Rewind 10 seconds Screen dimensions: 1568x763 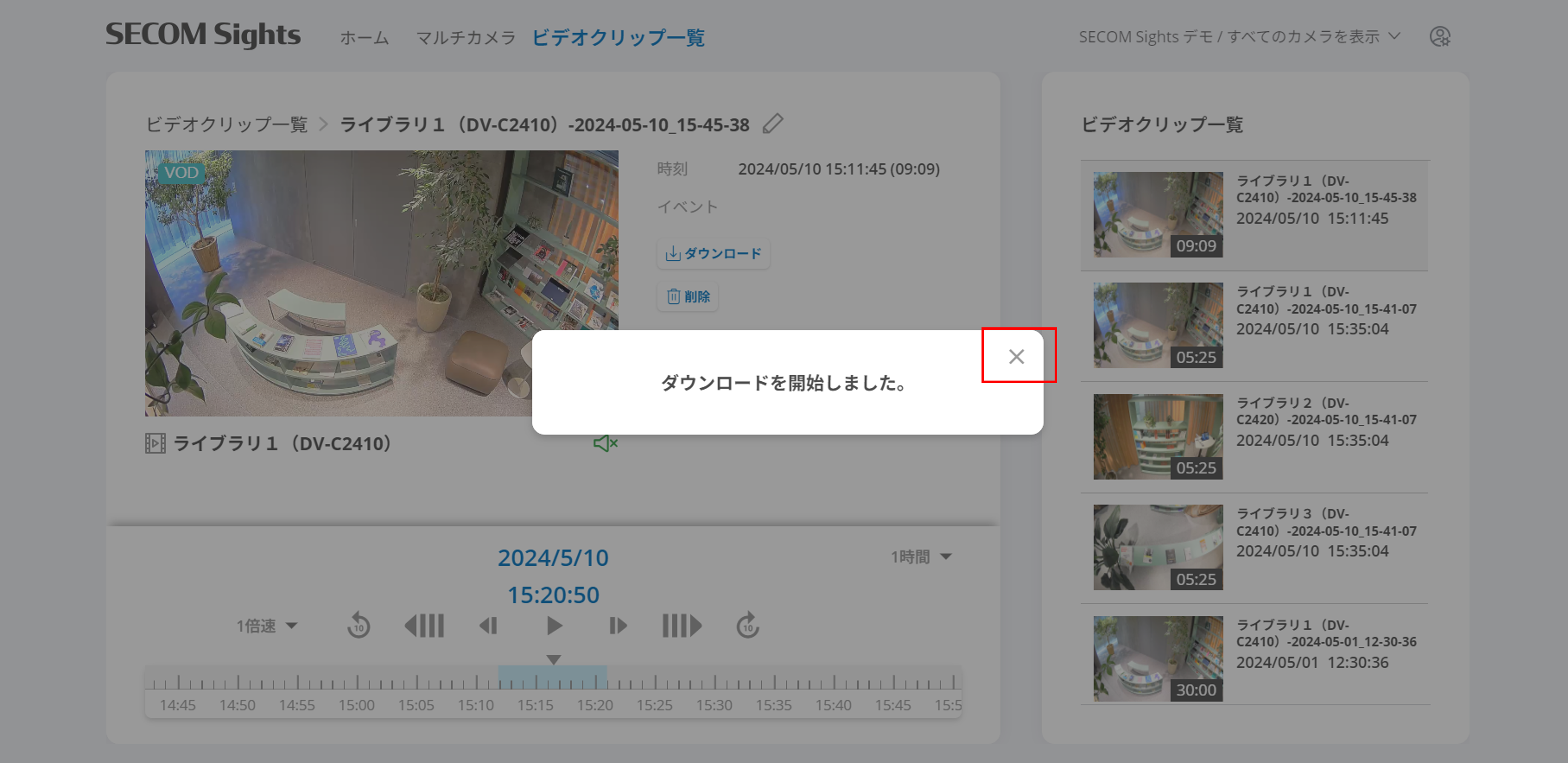pyautogui.click(x=358, y=625)
